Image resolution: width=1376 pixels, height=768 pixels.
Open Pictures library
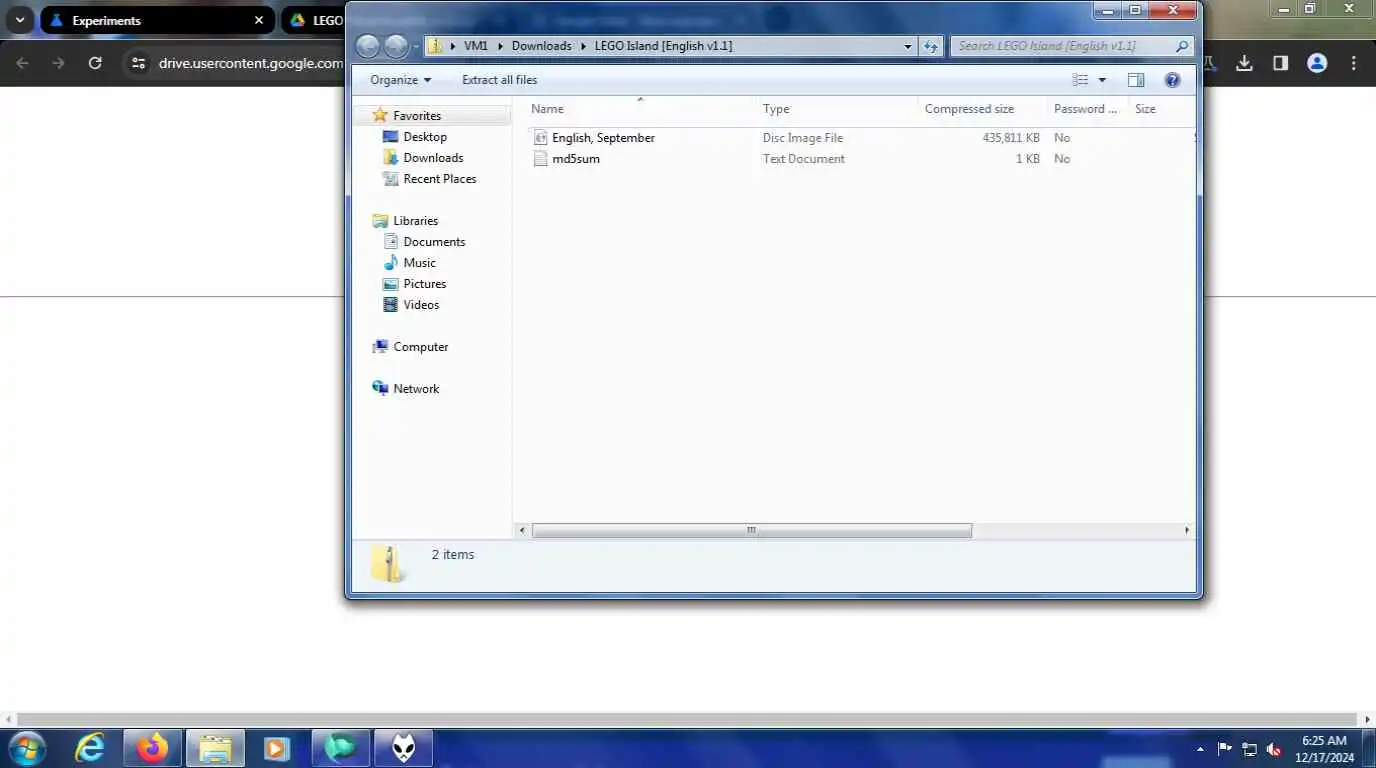click(424, 284)
